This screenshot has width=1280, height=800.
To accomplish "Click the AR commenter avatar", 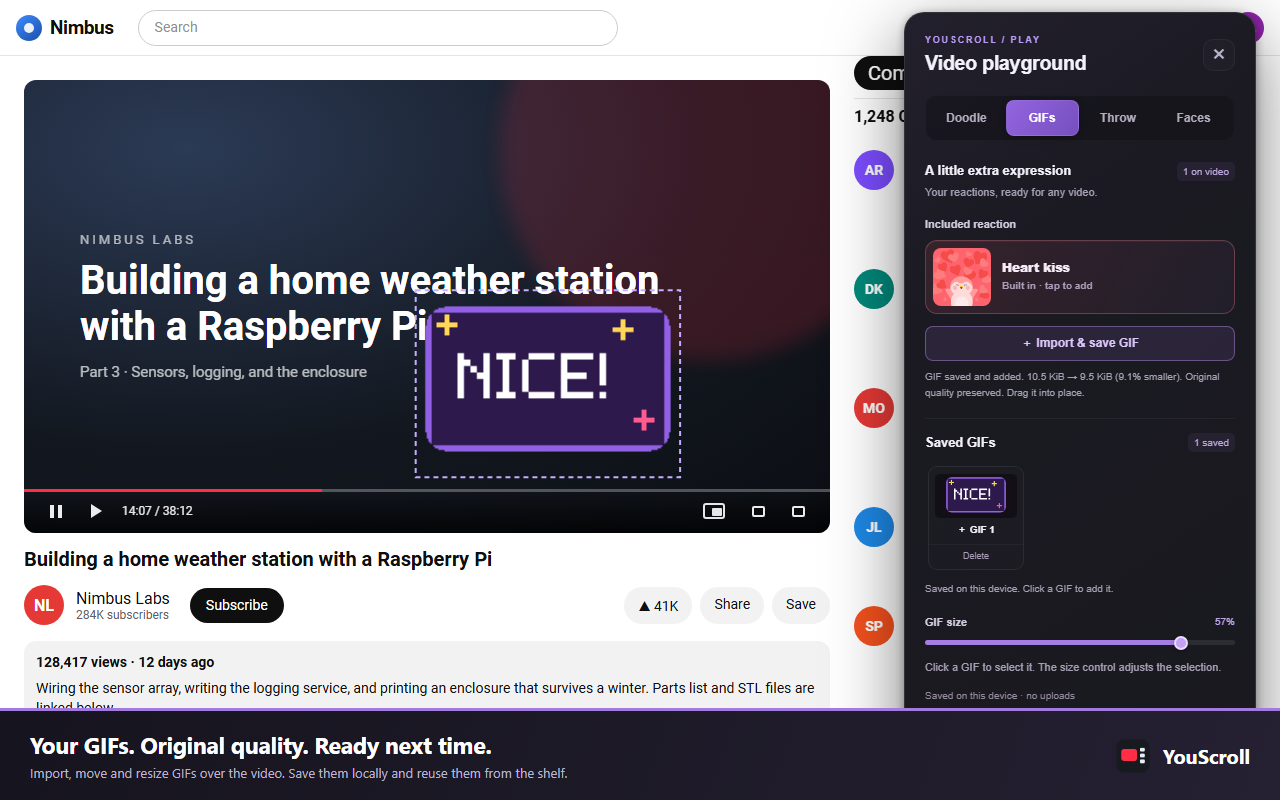I will click(874, 170).
